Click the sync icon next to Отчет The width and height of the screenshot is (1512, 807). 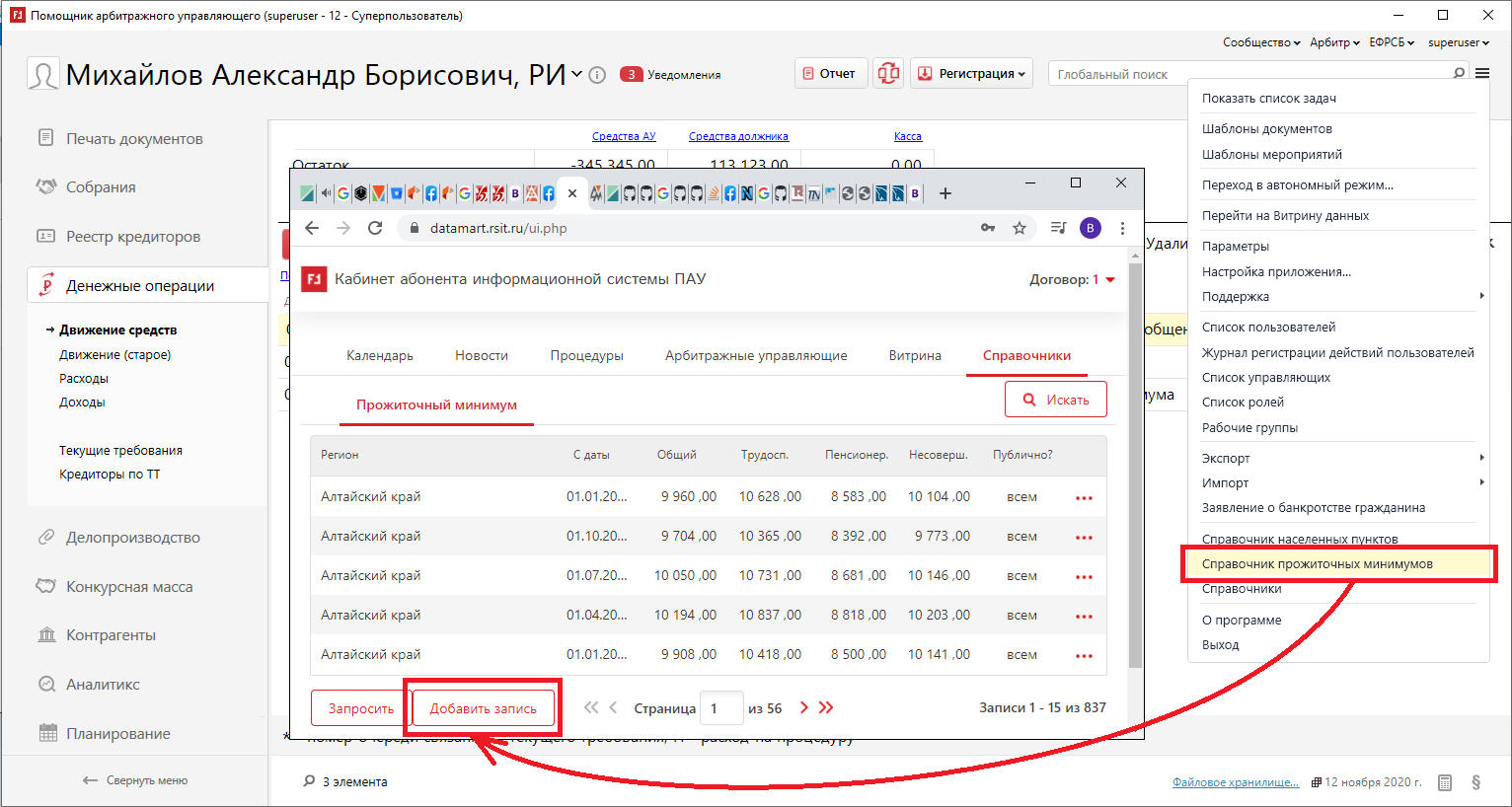[888, 73]
